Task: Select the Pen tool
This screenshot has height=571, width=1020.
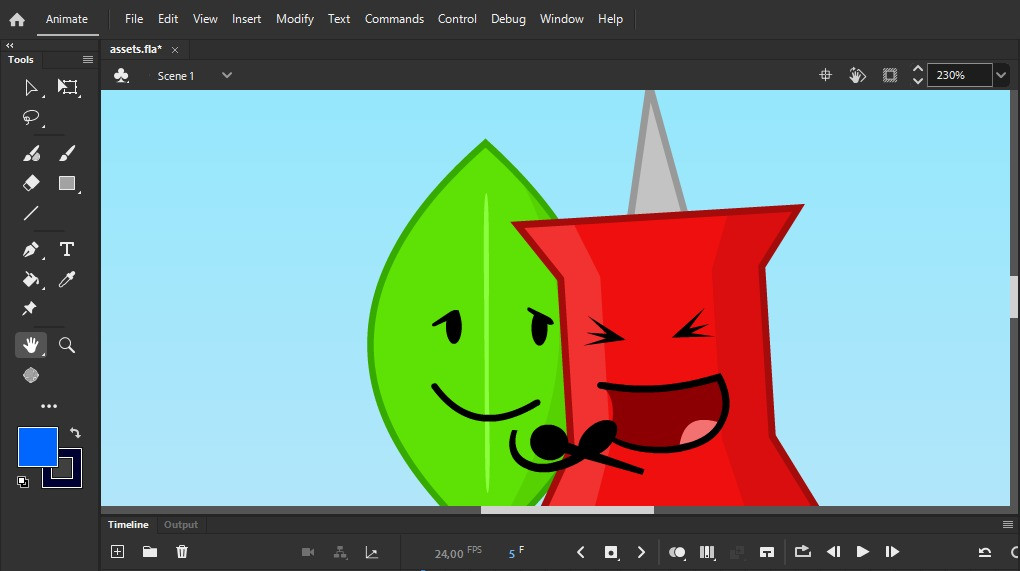Action: point(31,249)
